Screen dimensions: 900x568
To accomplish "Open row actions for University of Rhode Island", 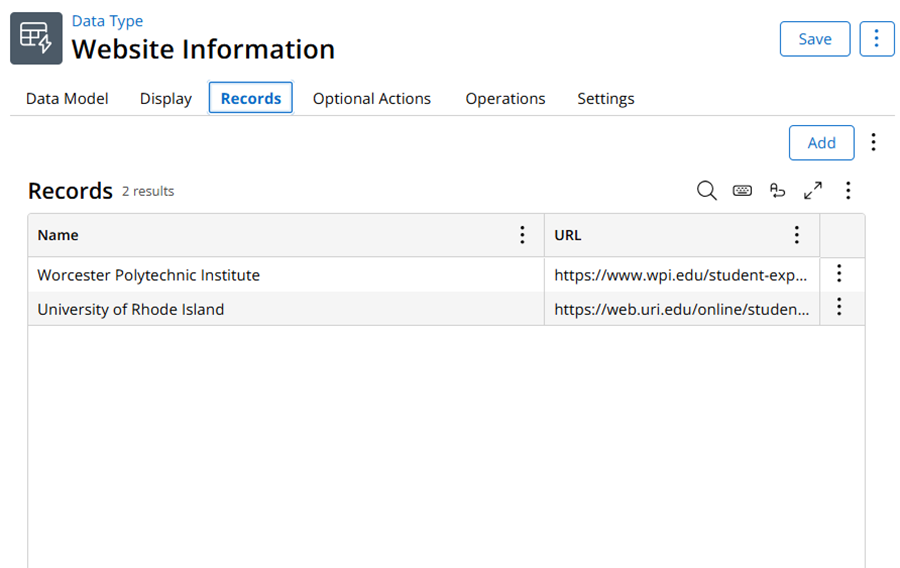I will click(839, 307).
